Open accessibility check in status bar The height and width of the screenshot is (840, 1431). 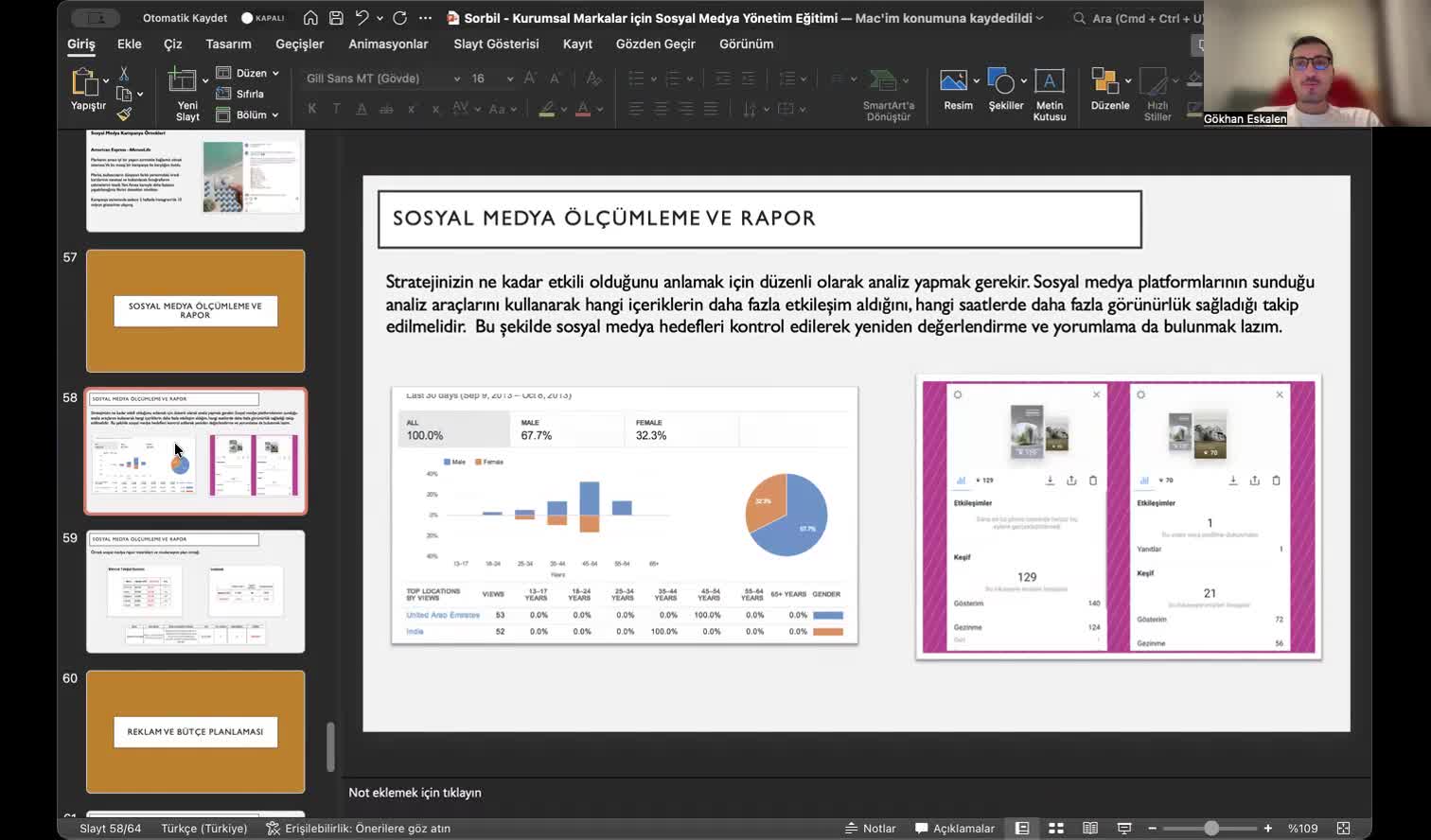(358, 828)
